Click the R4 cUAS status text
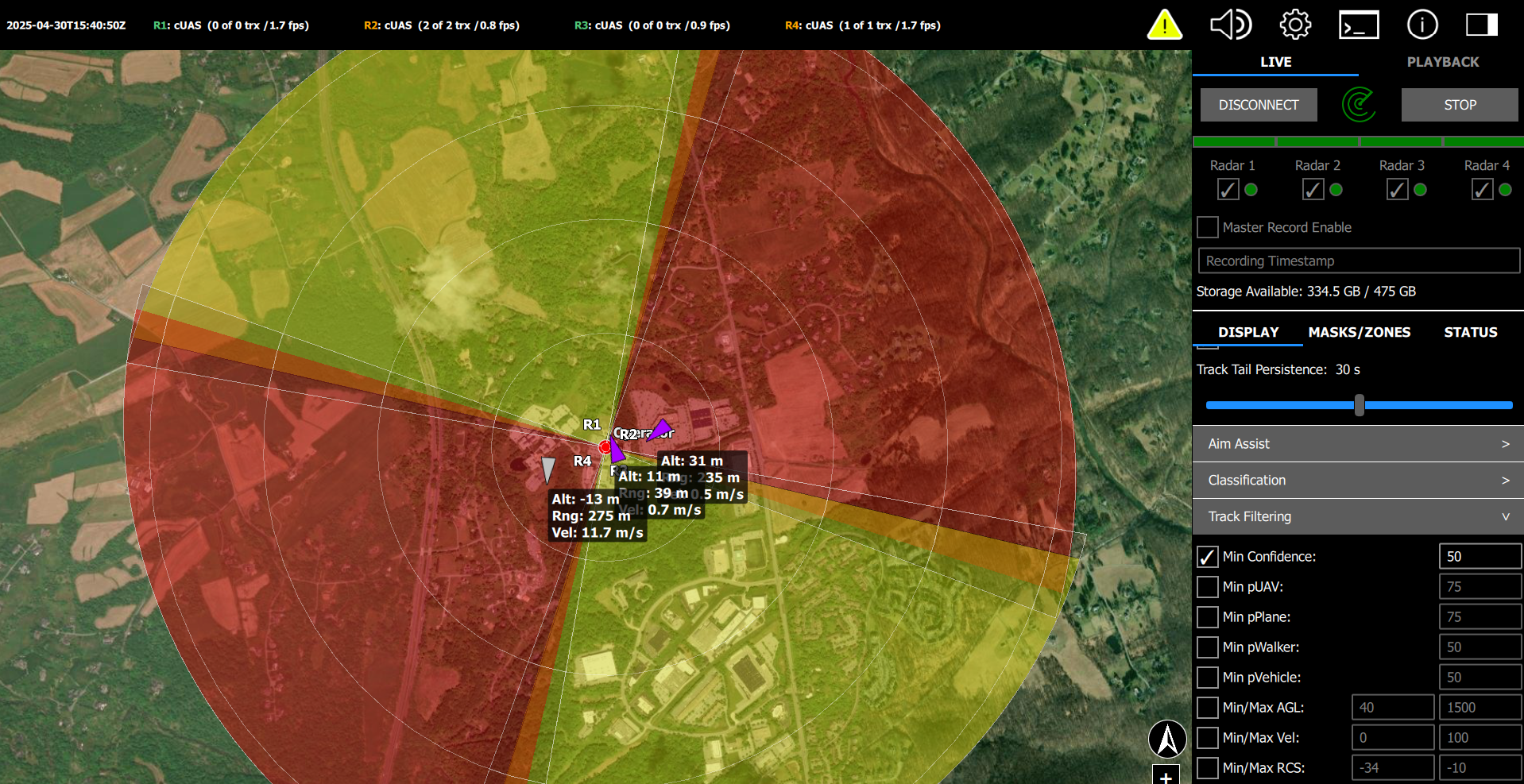This screenshot has width=1524, height=784. coord(863,25)
